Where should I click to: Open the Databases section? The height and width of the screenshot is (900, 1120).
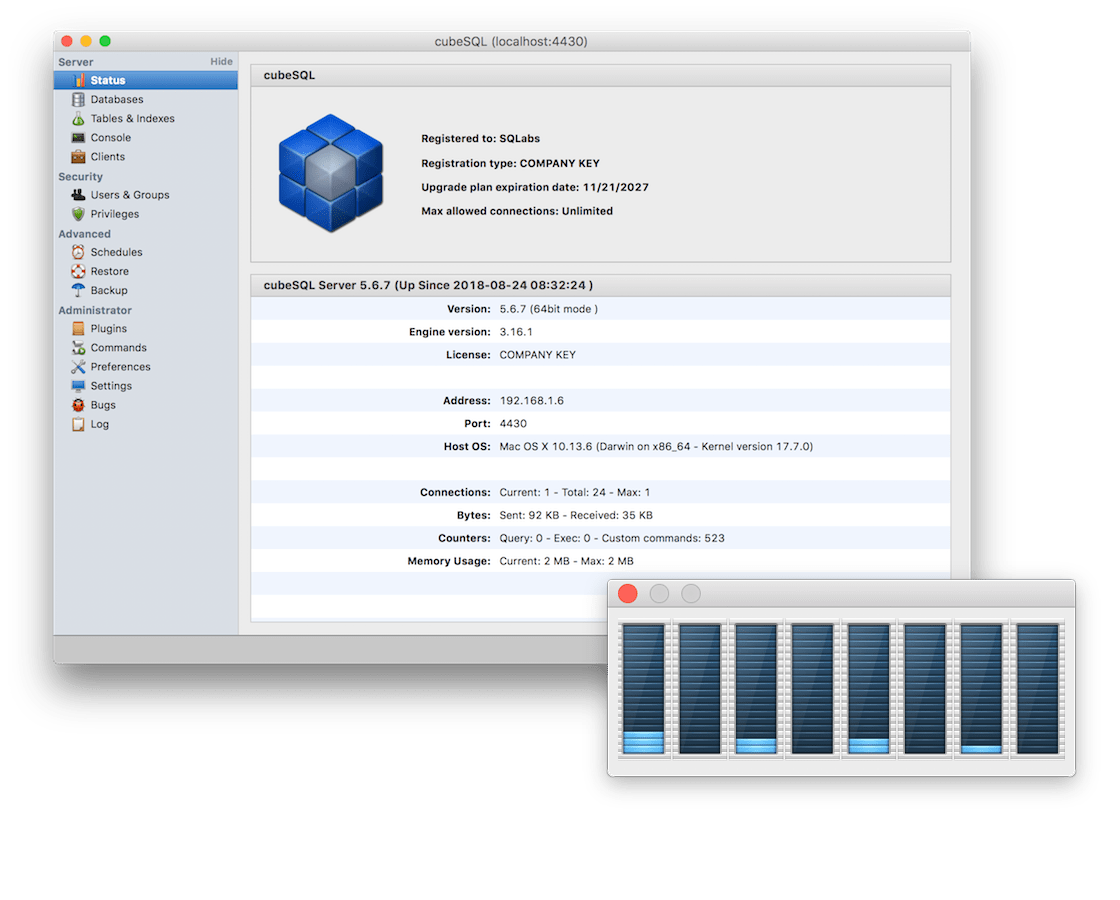pyautogui.click(x=146, y=99)
